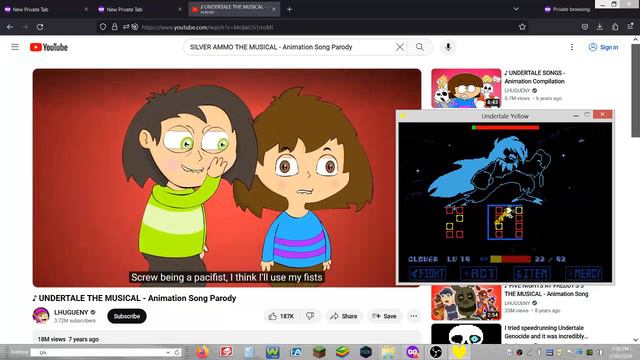Click inside the YouTube search field

(290, 47)
